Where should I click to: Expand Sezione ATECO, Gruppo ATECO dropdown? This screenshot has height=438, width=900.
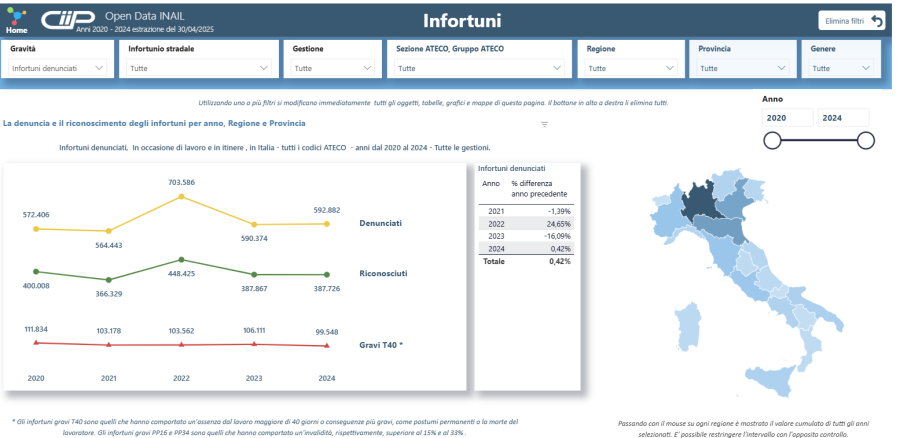480,69
